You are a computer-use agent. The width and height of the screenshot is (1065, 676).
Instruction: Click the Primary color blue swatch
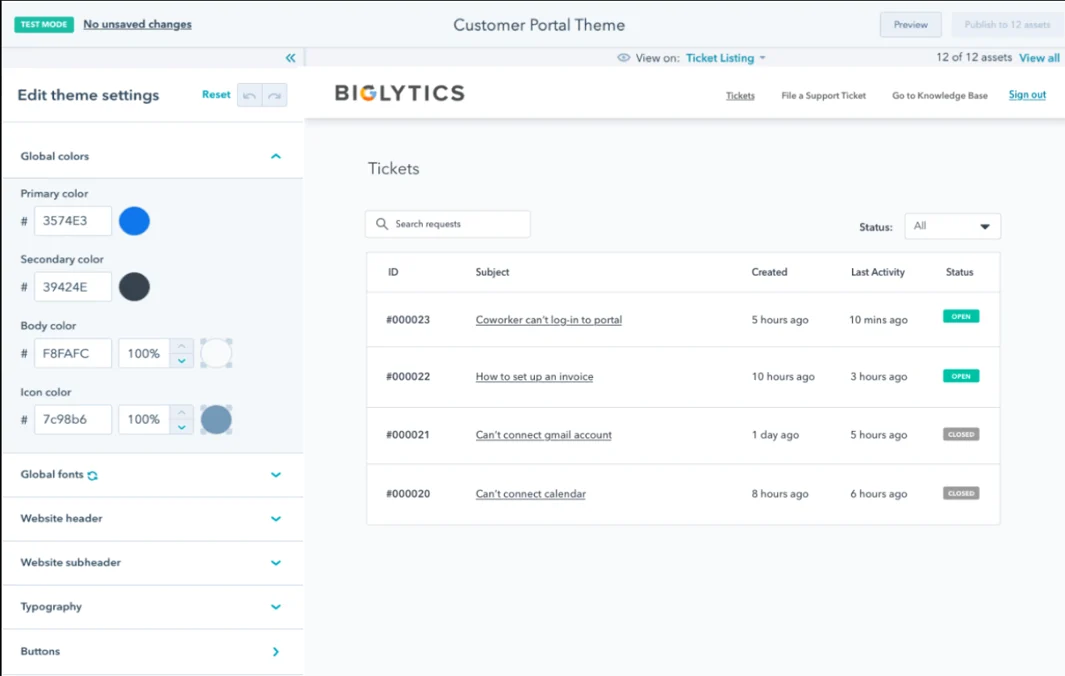(x=134, y=220)
